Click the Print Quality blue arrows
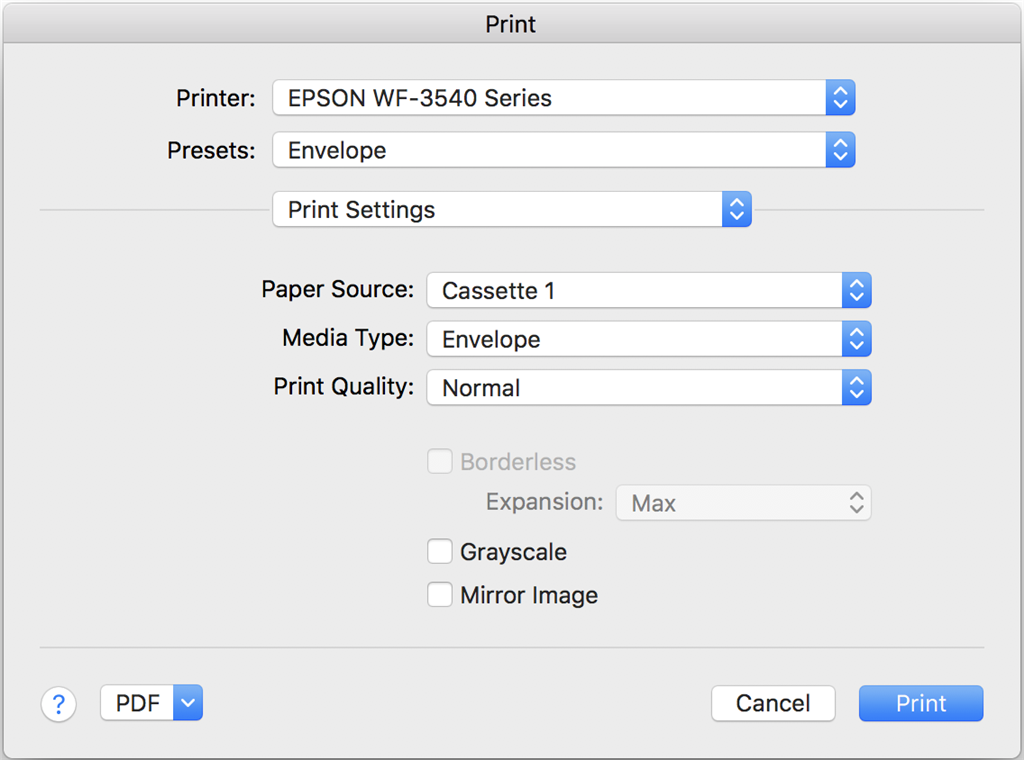 tap(857, 387)
